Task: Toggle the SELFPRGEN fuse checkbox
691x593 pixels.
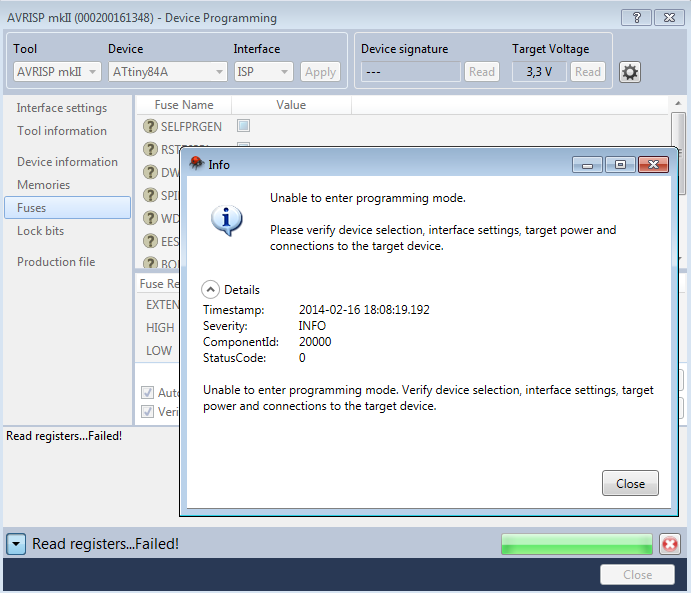Action: tap(243, 126)
